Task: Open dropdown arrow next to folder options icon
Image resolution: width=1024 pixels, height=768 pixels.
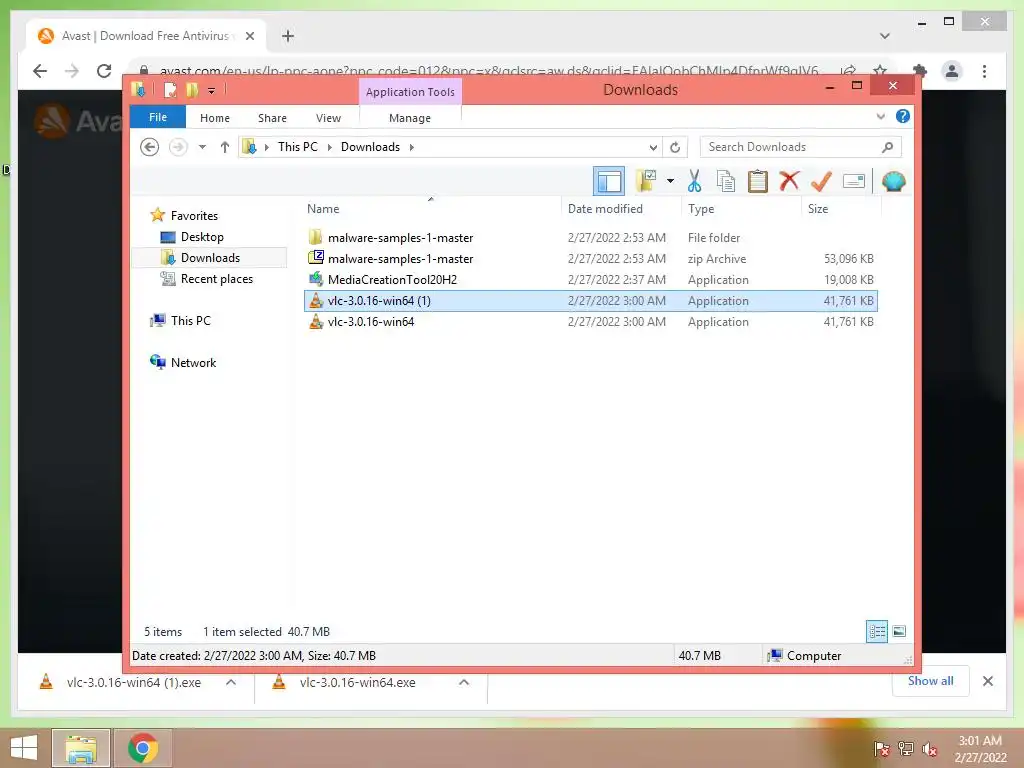Action: pos(670,181)
